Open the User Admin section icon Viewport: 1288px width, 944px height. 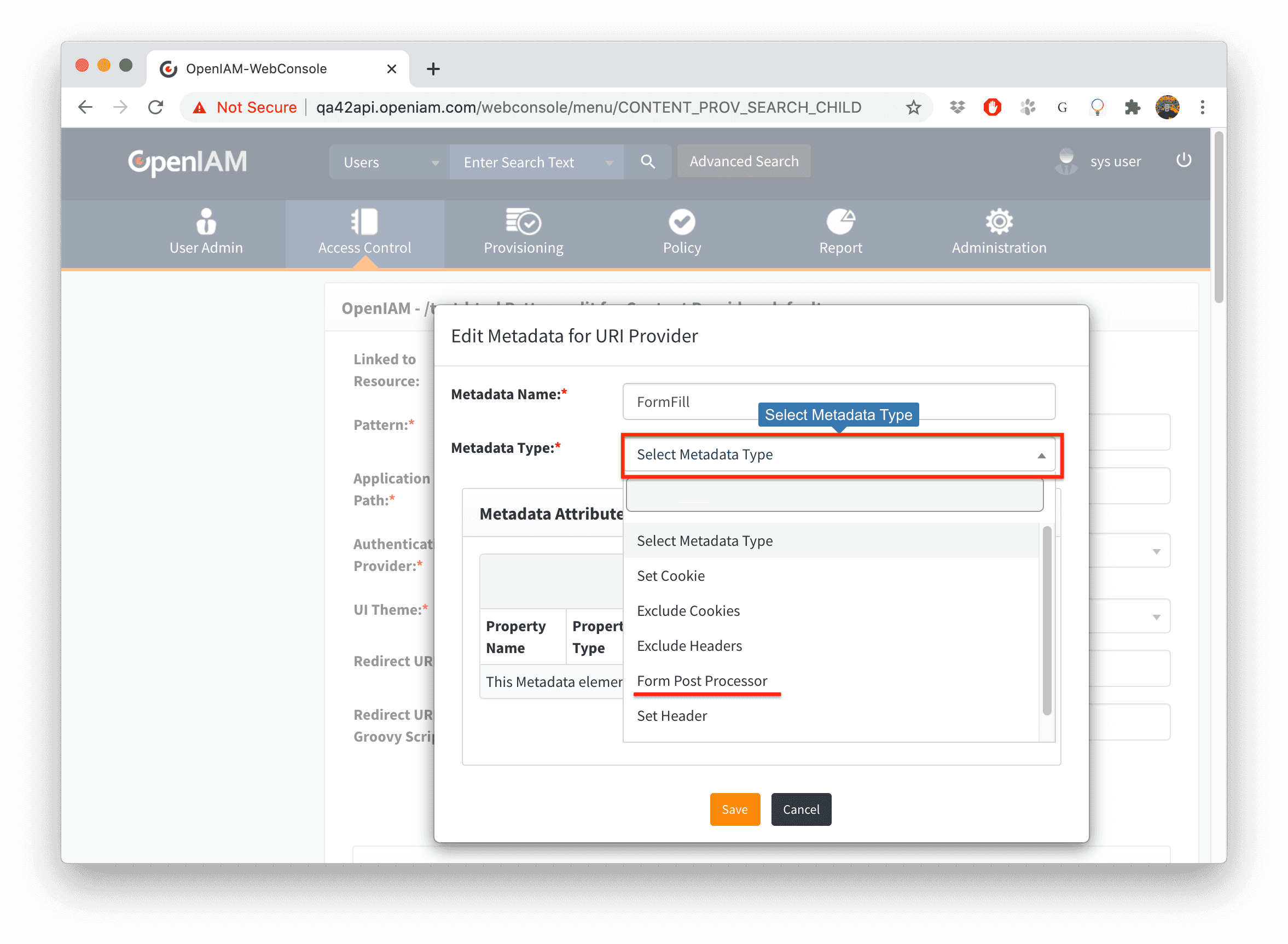(x=206, y=222)
